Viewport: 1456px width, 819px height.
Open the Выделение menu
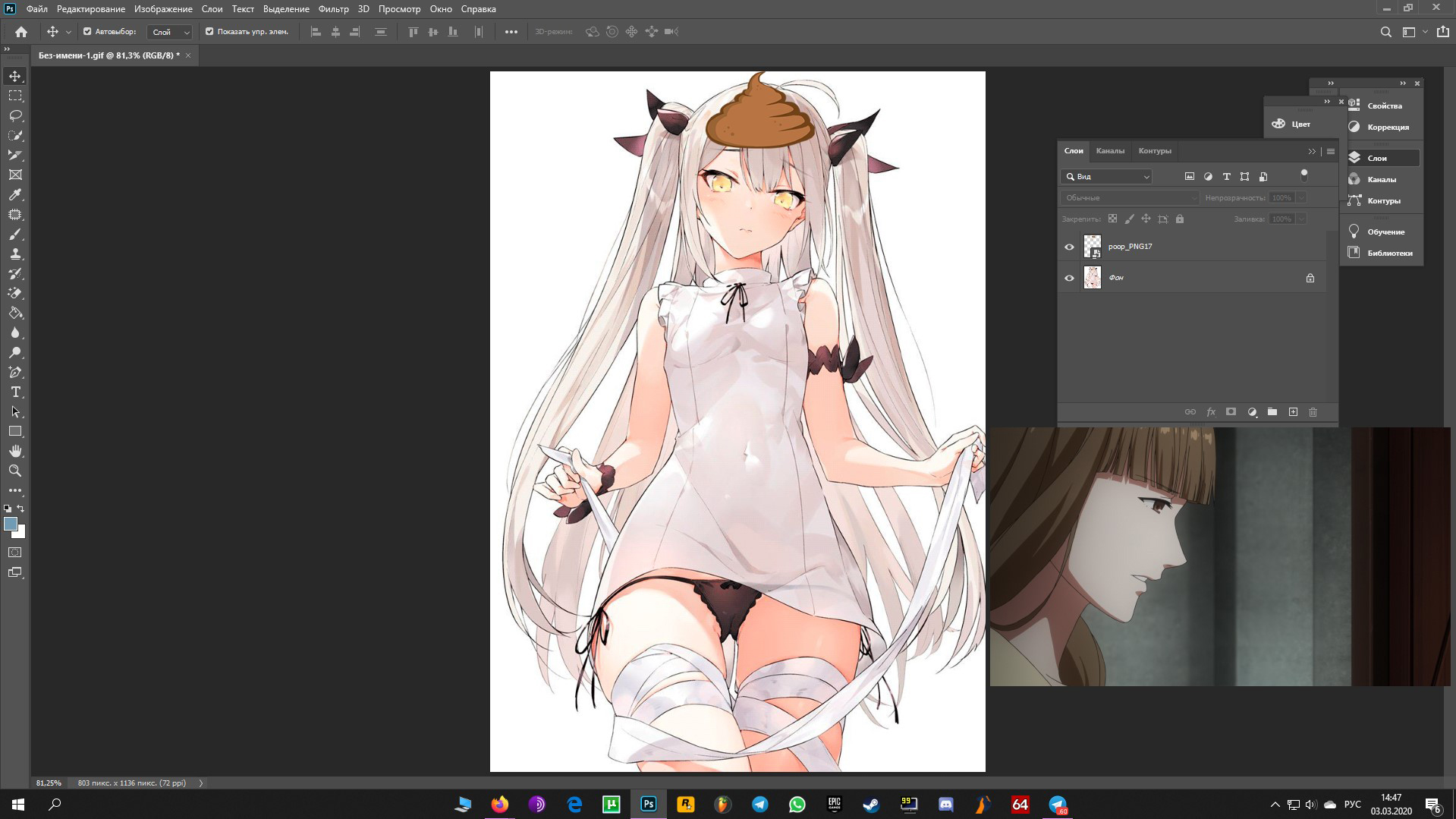point(286,9)
